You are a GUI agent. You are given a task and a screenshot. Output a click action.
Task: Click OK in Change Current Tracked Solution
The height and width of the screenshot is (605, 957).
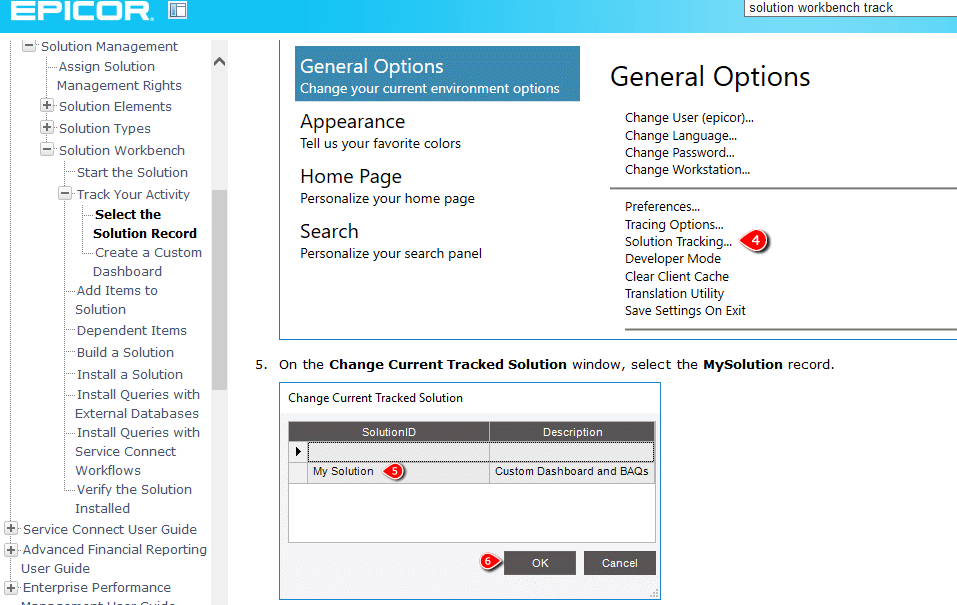[540, 563]
